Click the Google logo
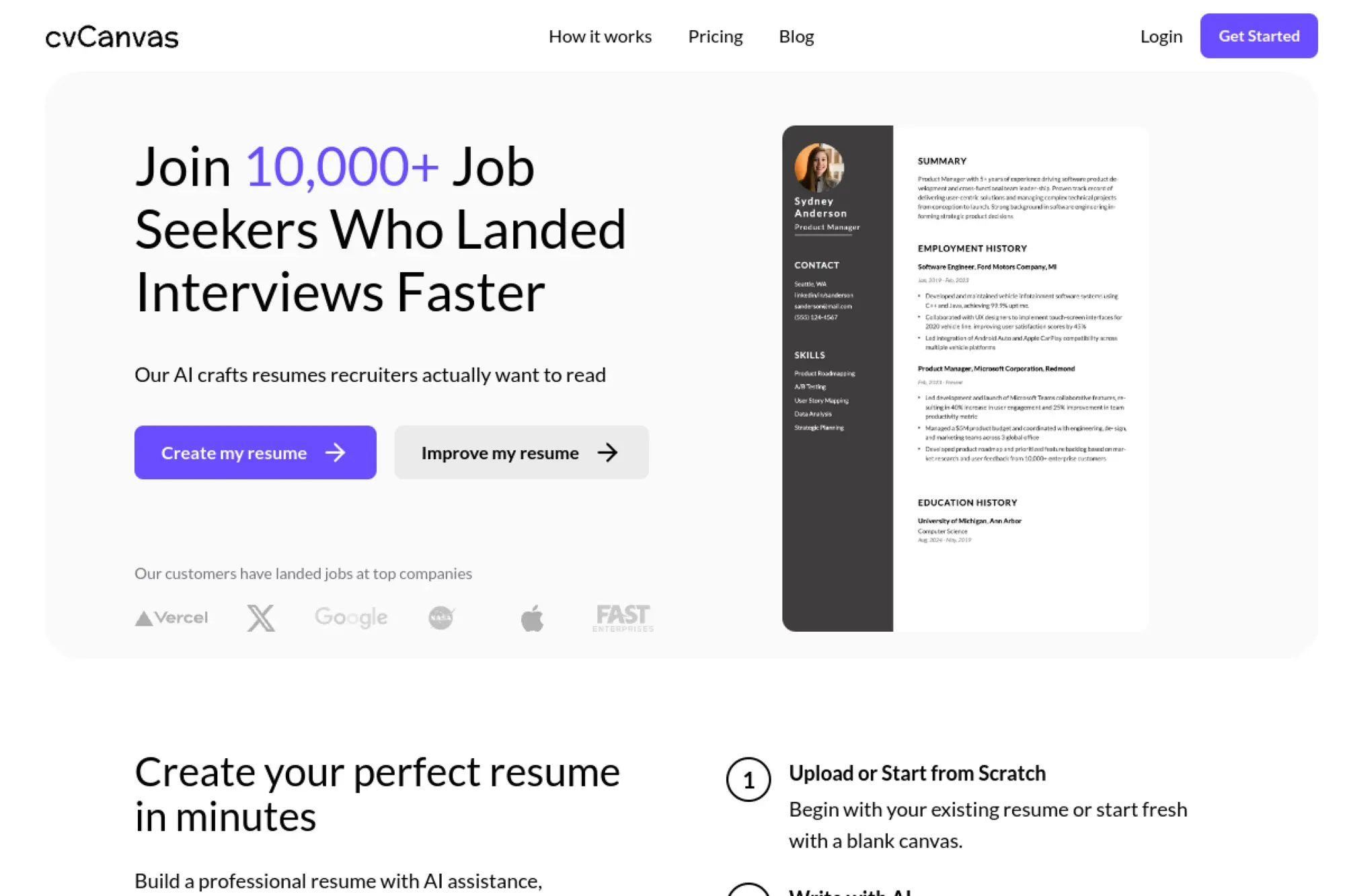Viewport: 1345px width, 896px height. 351,618
